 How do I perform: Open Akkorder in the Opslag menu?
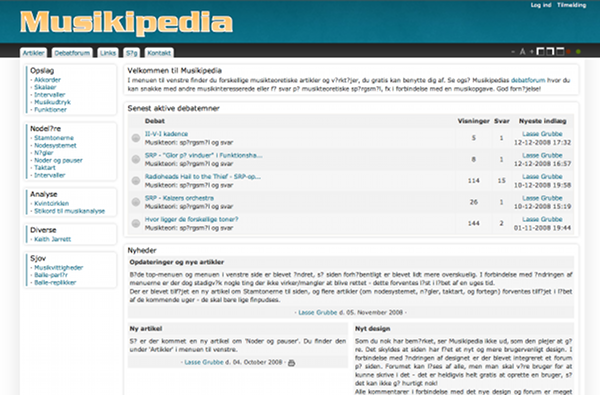[47, 80]
